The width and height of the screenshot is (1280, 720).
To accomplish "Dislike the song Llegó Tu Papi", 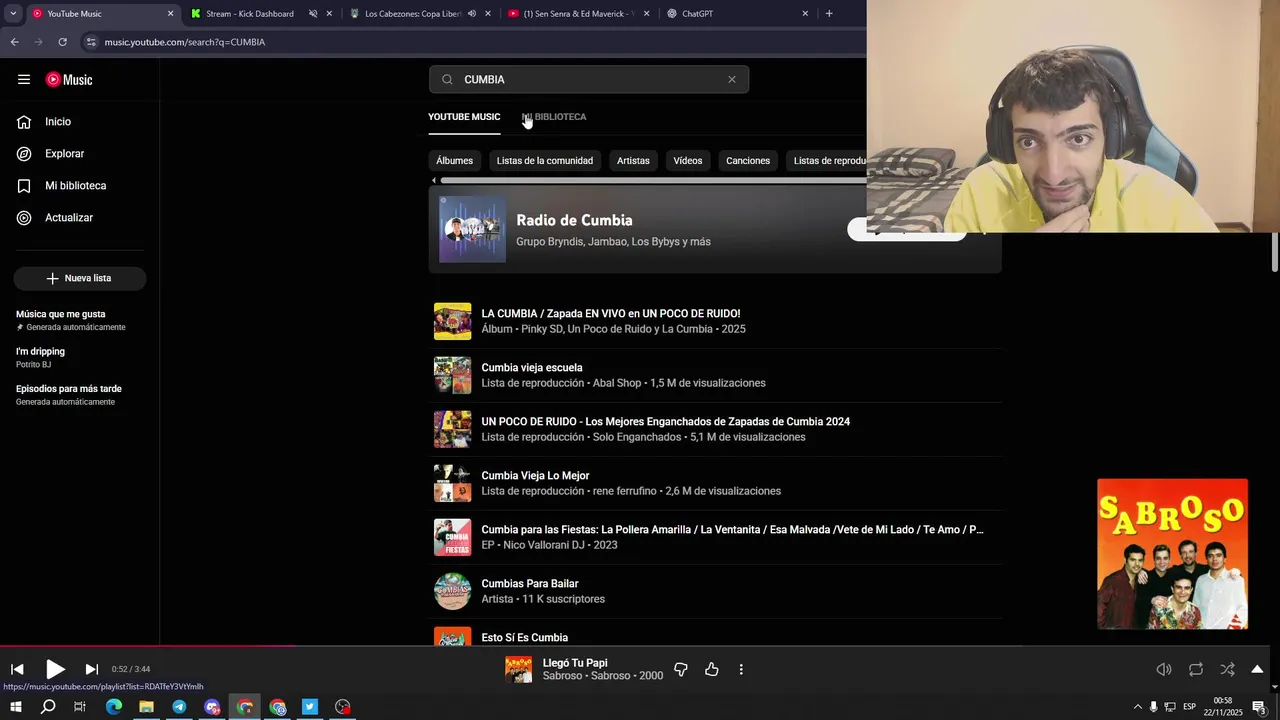I will pyautogui.click(x=681, y=670).
